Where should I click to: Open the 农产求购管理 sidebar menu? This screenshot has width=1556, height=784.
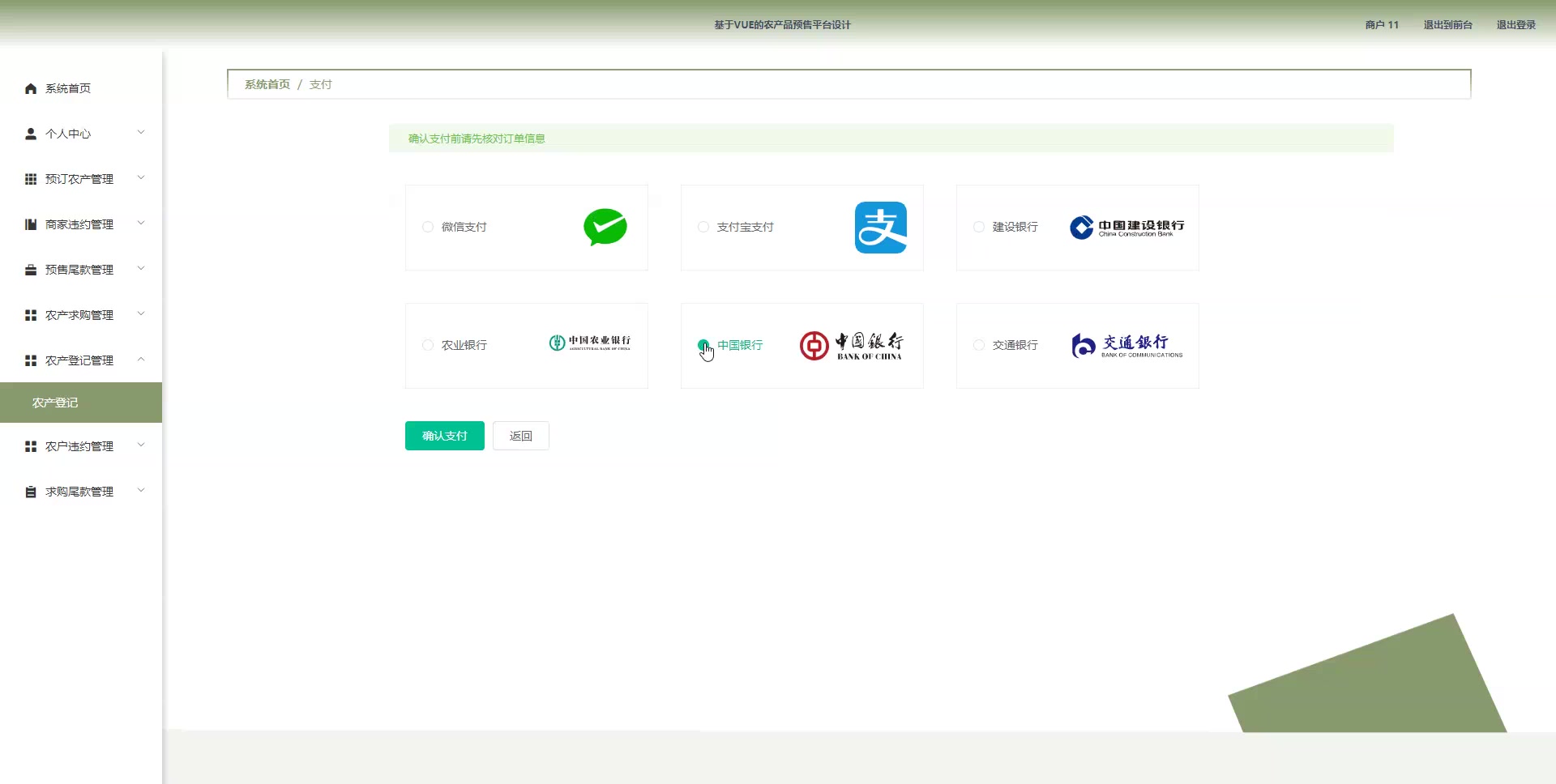[x=81, y=315]
